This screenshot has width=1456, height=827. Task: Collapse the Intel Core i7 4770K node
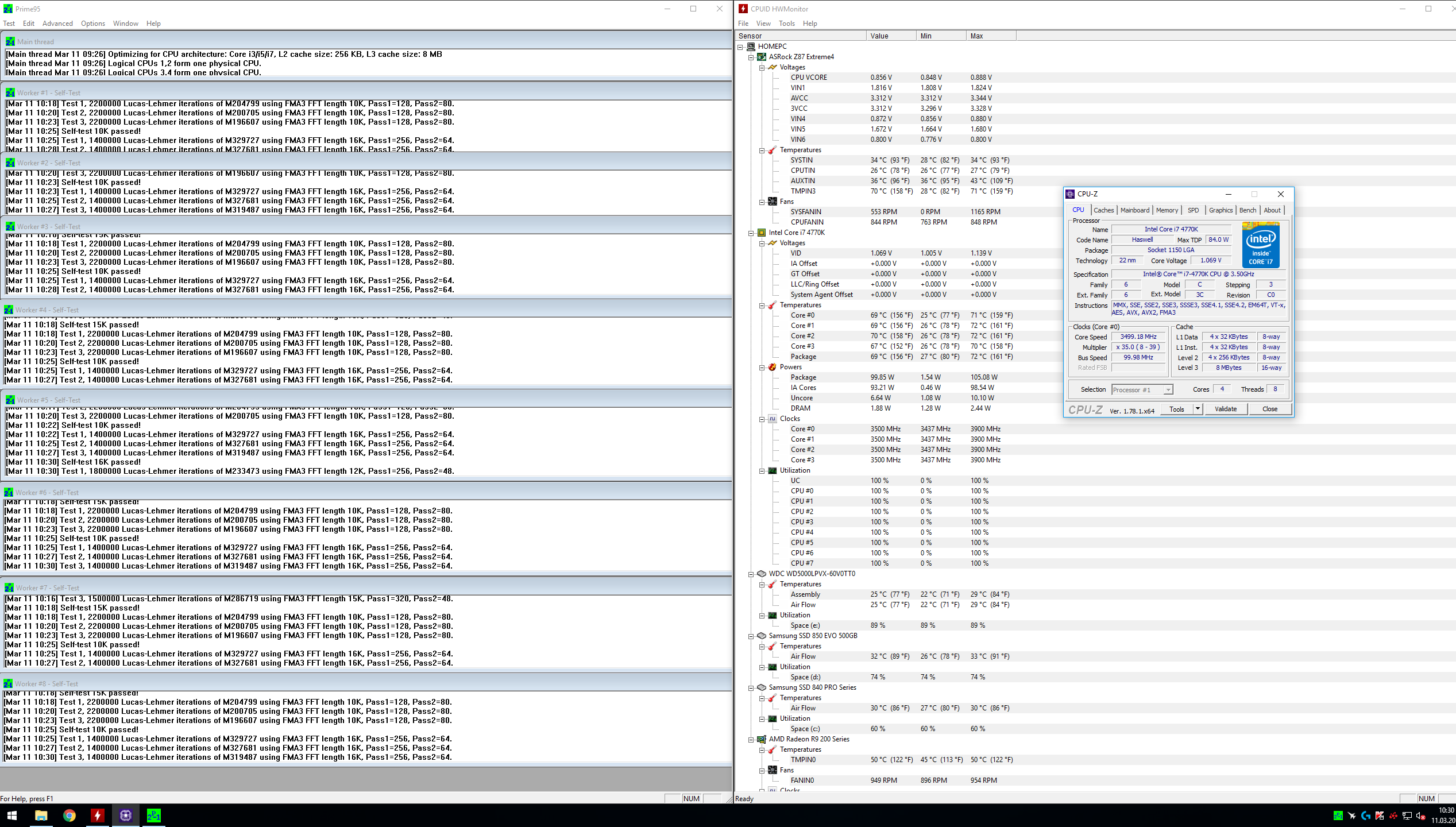tap(751, 233)
